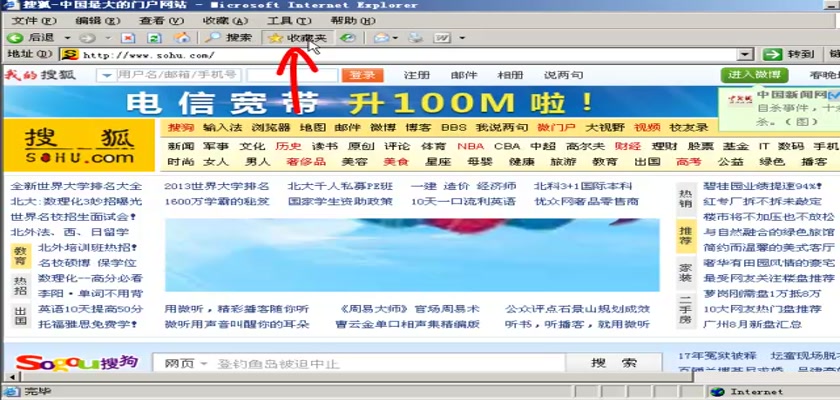Viewport: 840px width, 400px height.
Task: Expand the Back button history dropdown arrow
Action: (x=67, y=38)
